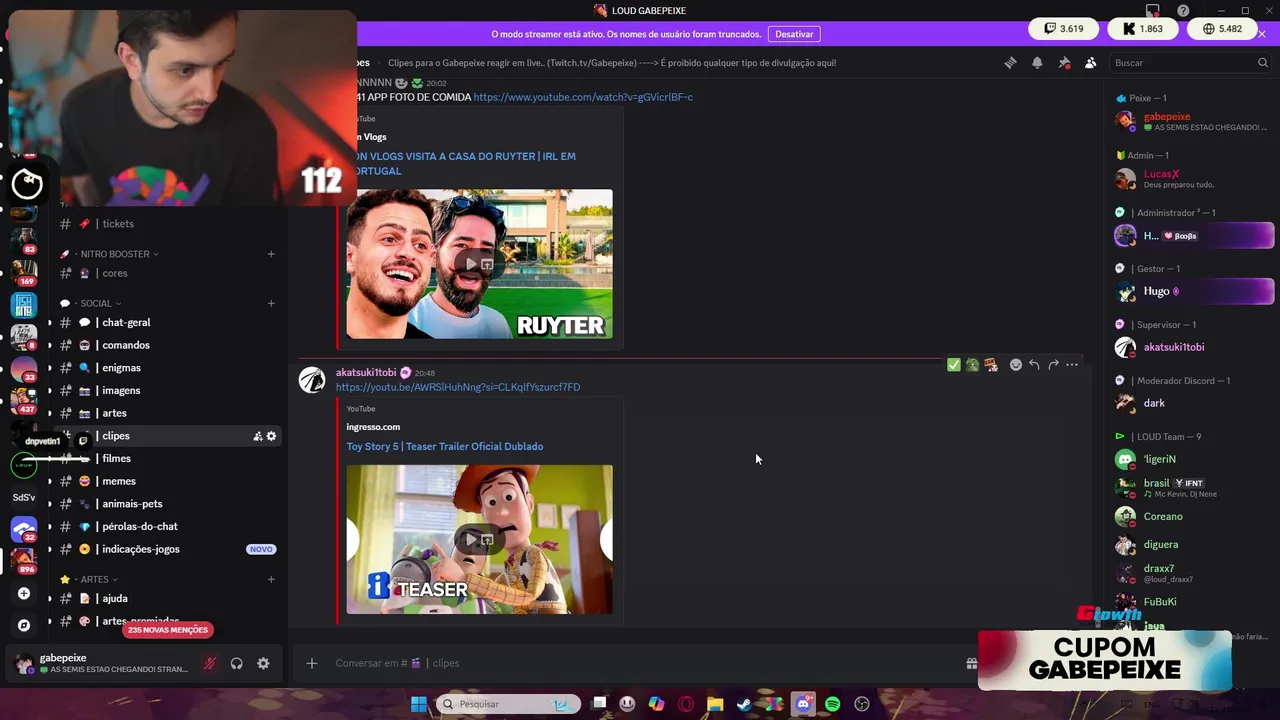
Task: React with frog emoji on message
Action: tap(972, 365)
